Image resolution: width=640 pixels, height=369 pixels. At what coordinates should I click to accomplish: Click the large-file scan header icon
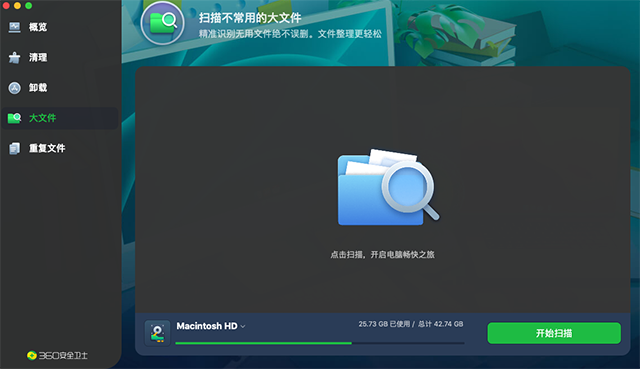click(162, 23)
